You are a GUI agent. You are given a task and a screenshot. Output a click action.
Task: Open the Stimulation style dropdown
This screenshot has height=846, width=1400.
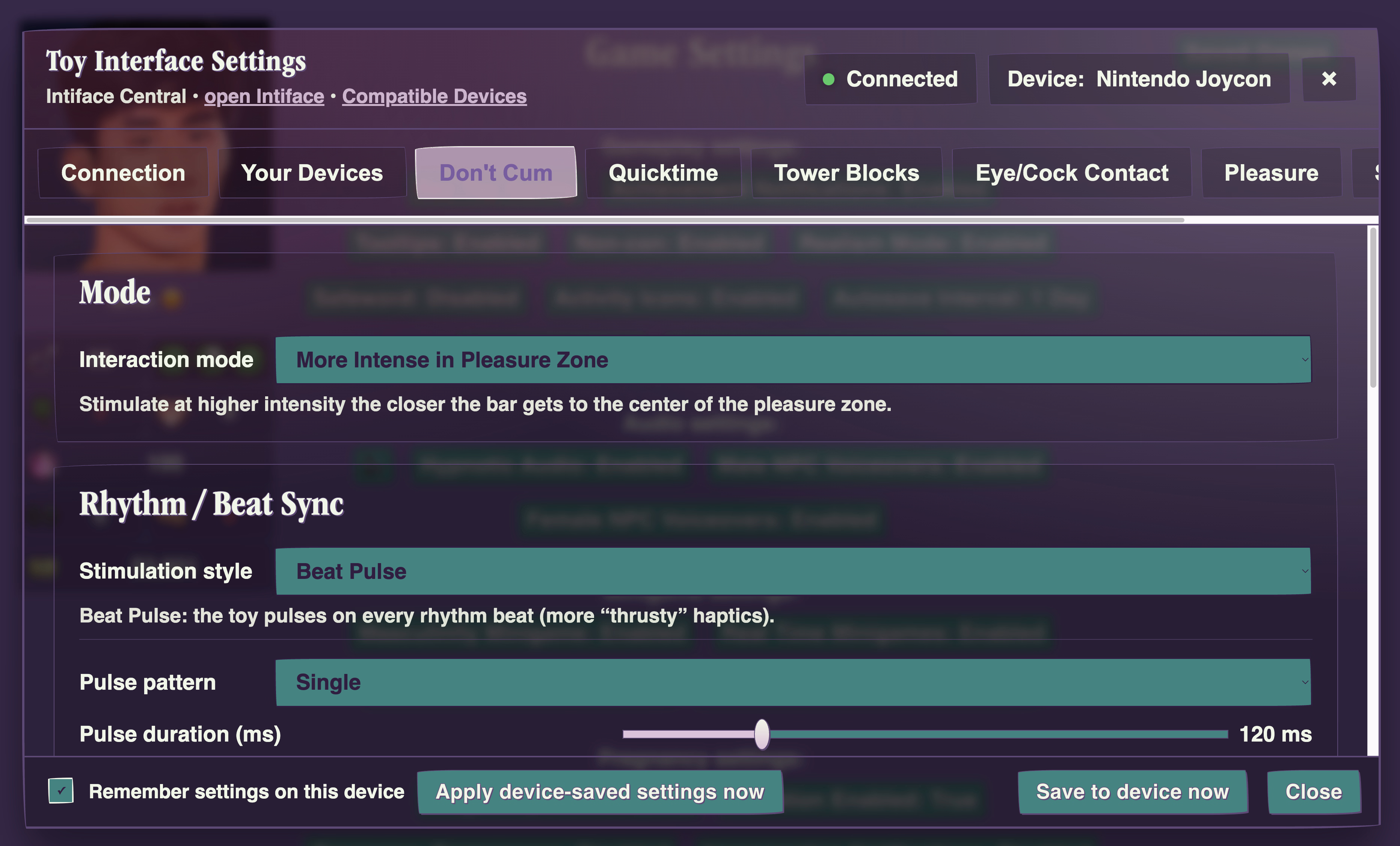pyautogui.click(x=793, y=571)
